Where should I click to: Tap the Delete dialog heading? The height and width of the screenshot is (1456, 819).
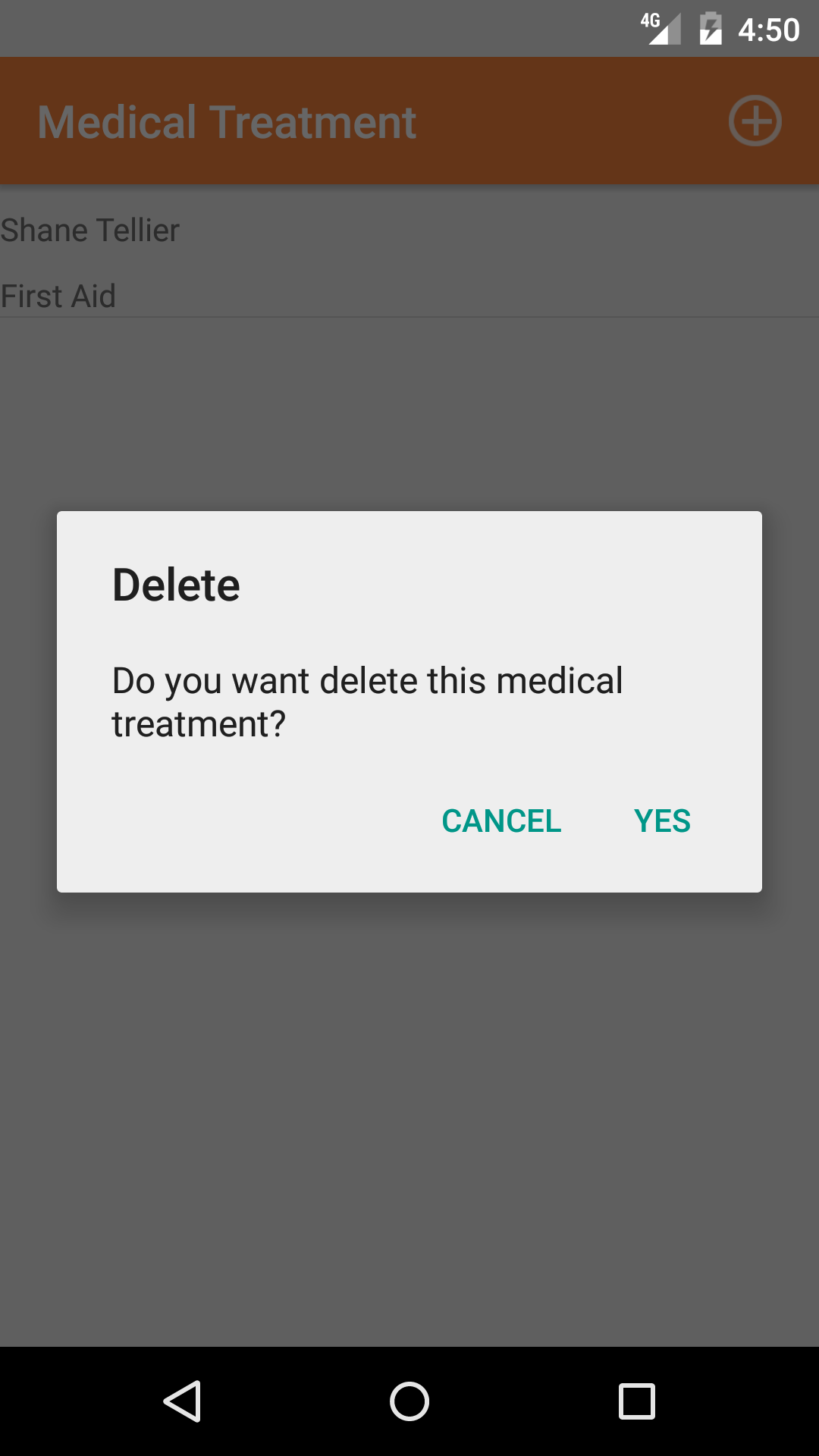(176, 585)
